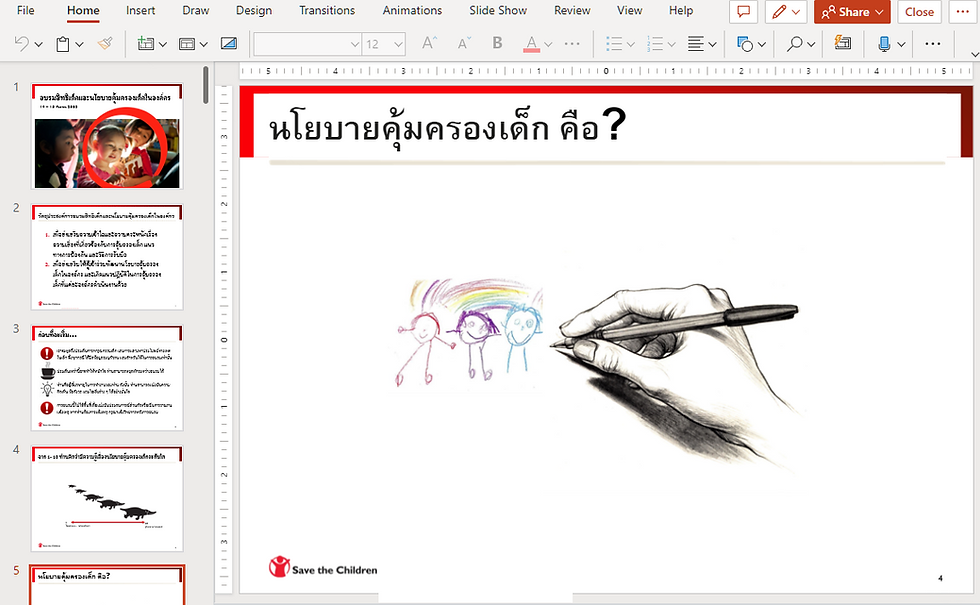Toggle Bold formatting
The width and height of the screenshot is (980, 605).
click(x=498, y=43)
